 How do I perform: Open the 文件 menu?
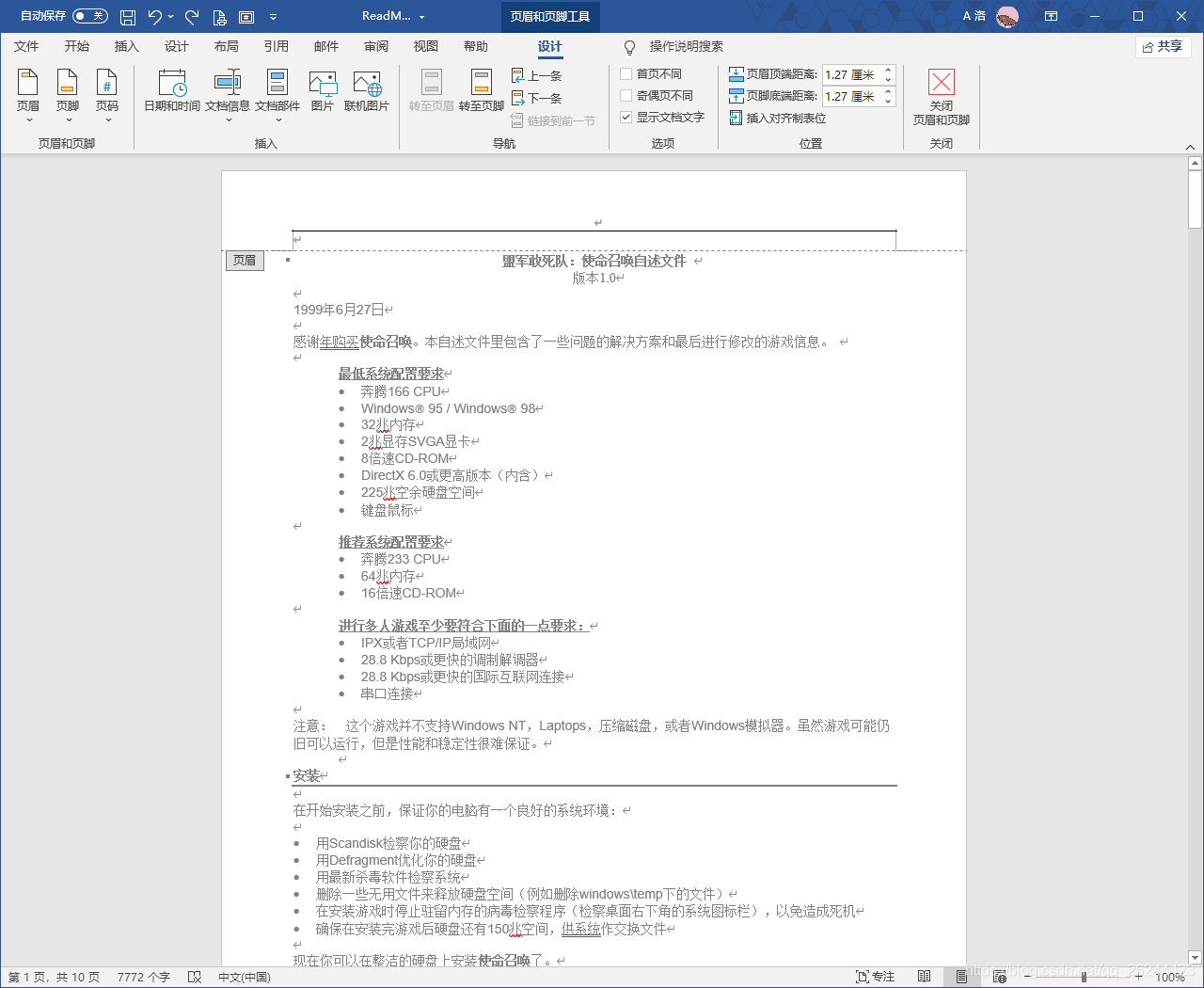26,46
